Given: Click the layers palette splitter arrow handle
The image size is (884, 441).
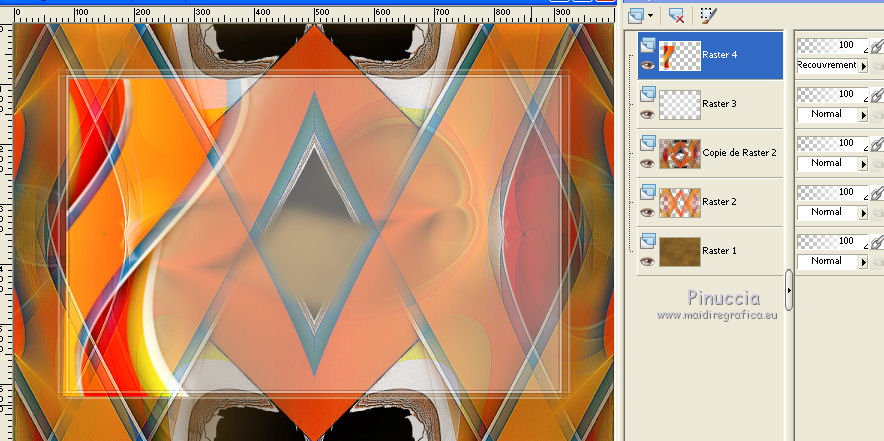Looking at the screenshot, I should coord(789,290).
